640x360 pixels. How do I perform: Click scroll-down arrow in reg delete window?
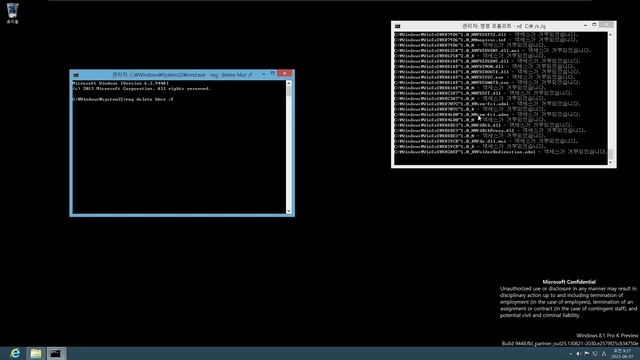click(x=289, y=211)
